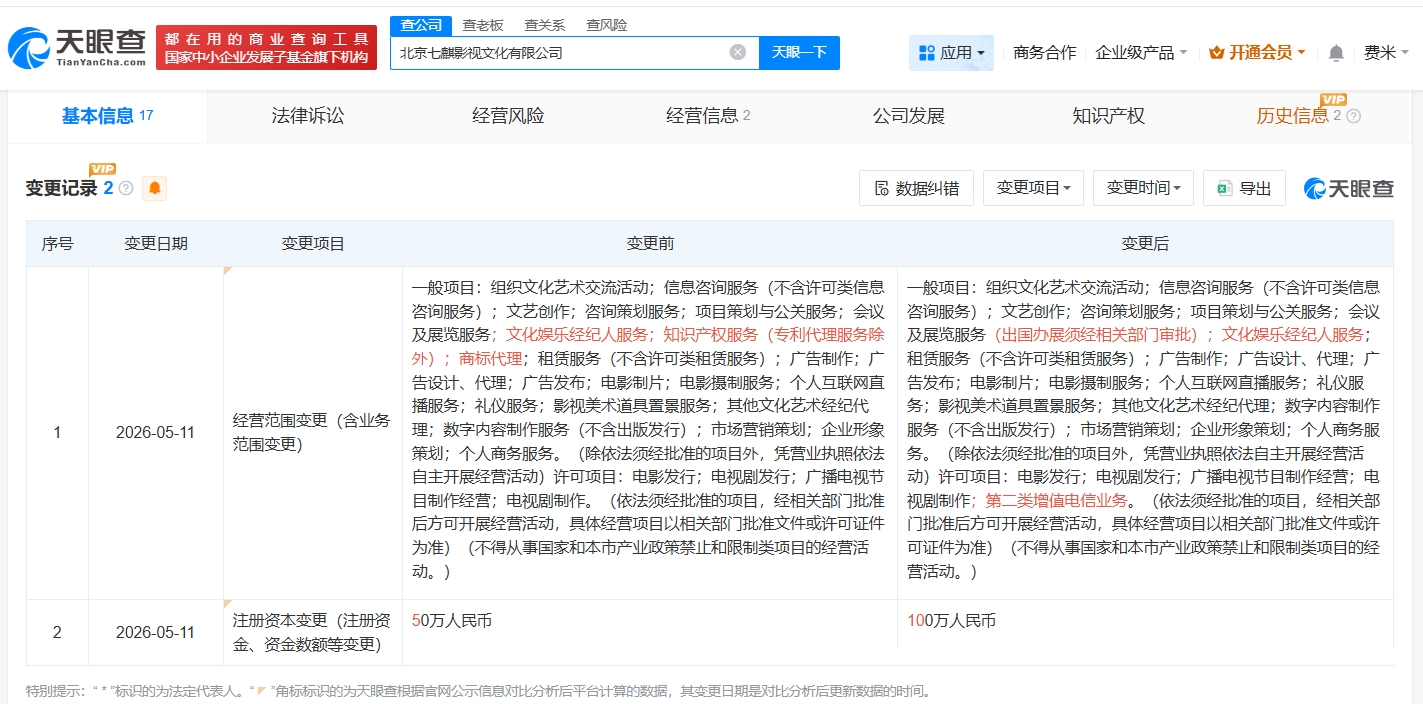1423x704 pixels.
Task: Click the 变更后 column header
Action: (x=1145, y=243)
